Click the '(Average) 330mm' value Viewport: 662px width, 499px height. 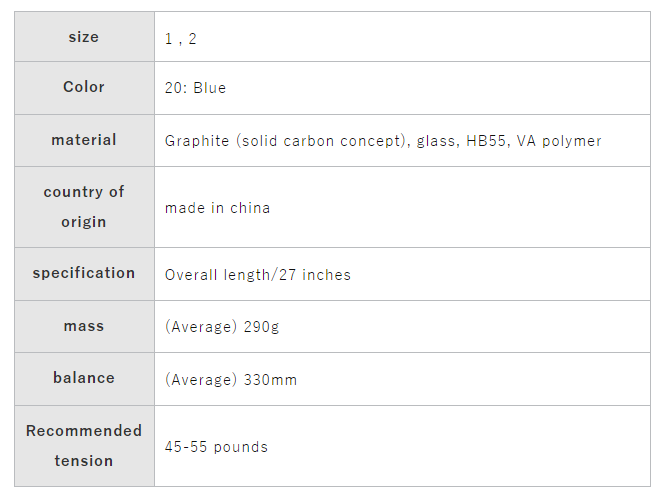pyautogui.click(x=231, y=380)
